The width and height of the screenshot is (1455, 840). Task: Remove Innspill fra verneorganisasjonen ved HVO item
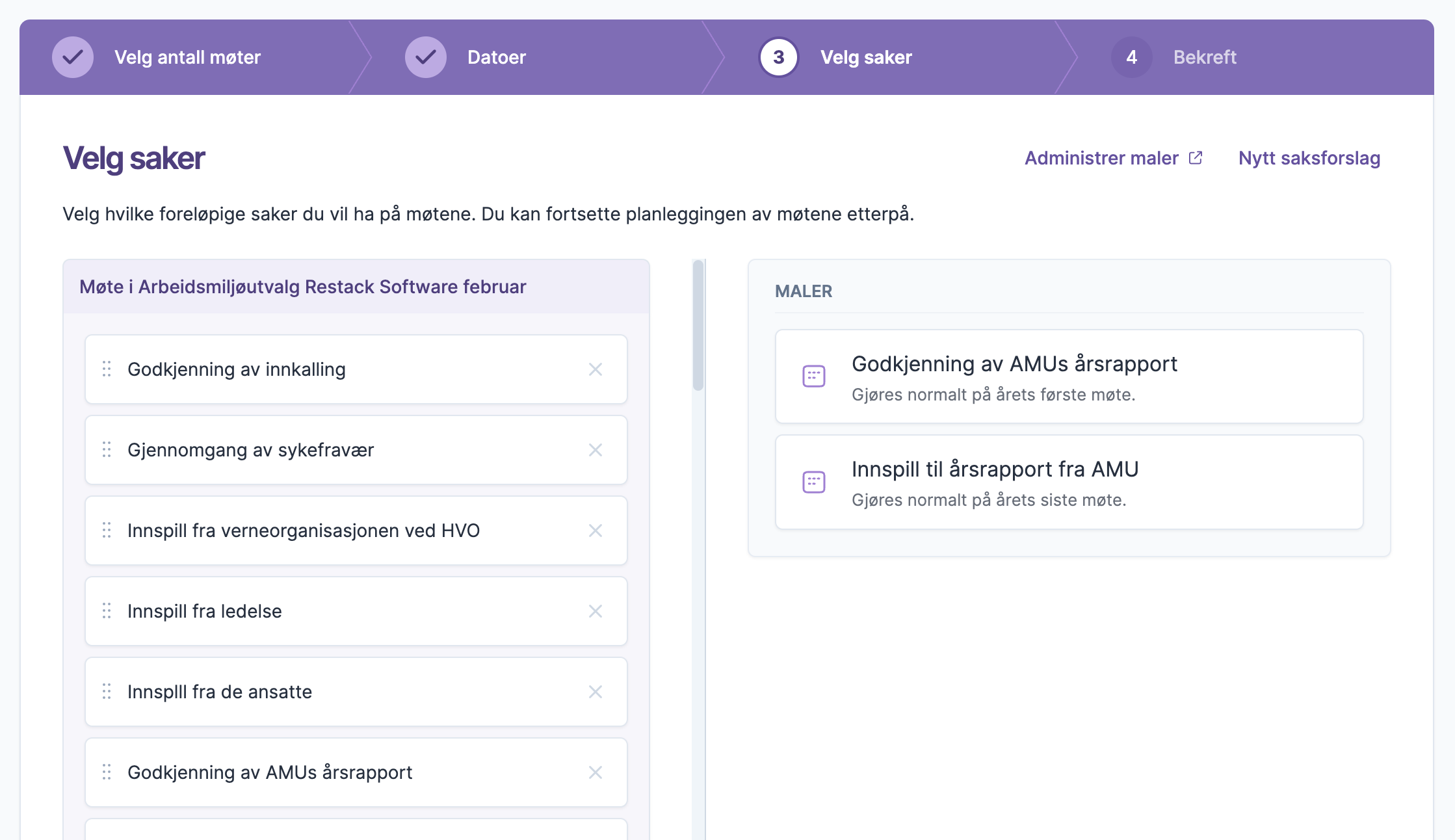click(x=595, y=531)
